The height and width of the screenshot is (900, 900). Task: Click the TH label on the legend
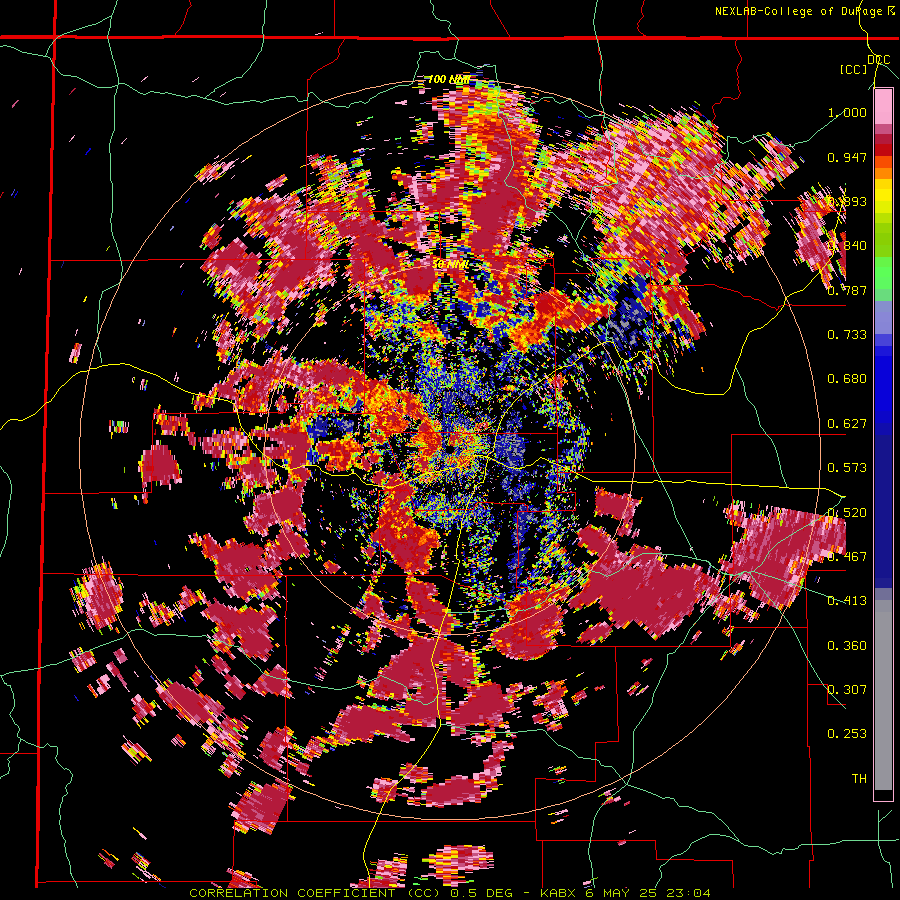coord(859,779)
